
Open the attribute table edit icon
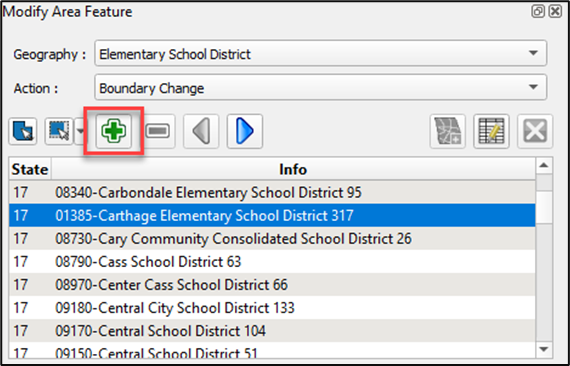point(491,131)
